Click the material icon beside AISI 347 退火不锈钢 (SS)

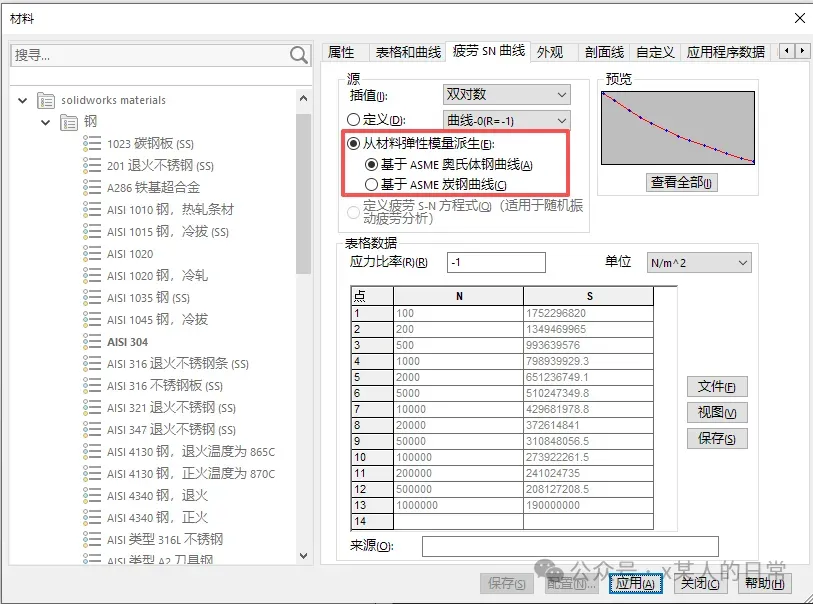tap(92, 429)
